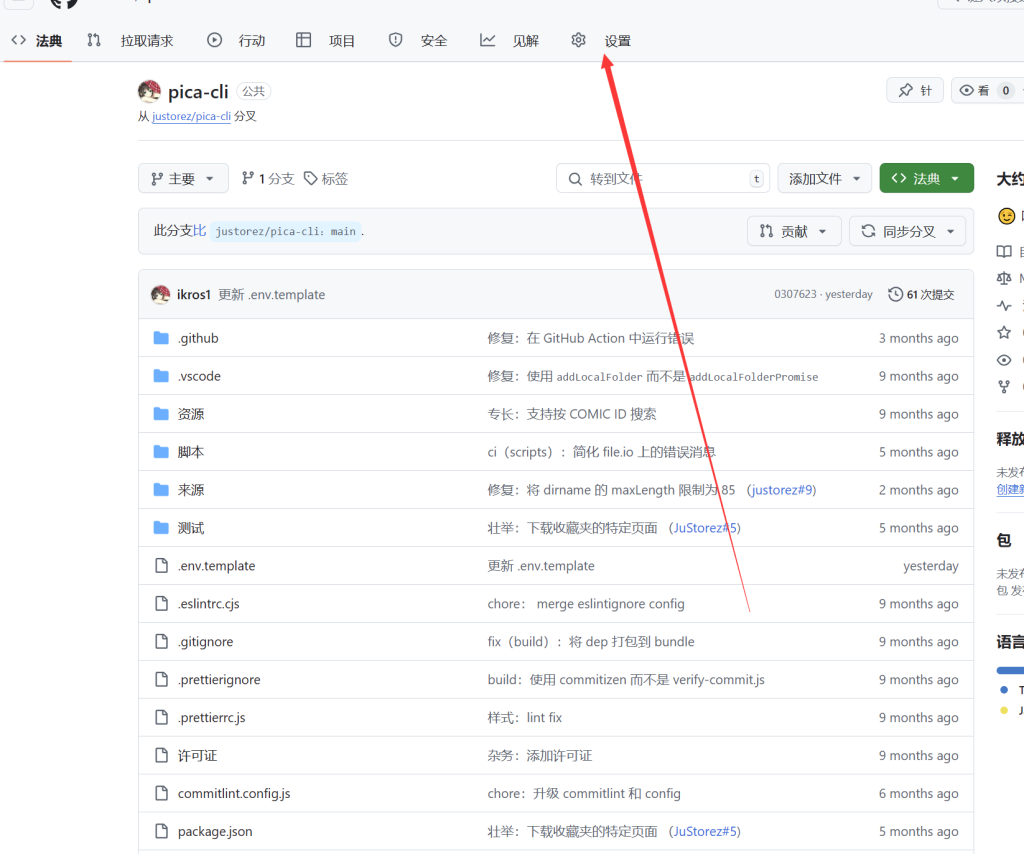Viewport: 1024px width, 854px height.
Task: Click the book icon in the About sidebar
Action: tap(1004, 251)
